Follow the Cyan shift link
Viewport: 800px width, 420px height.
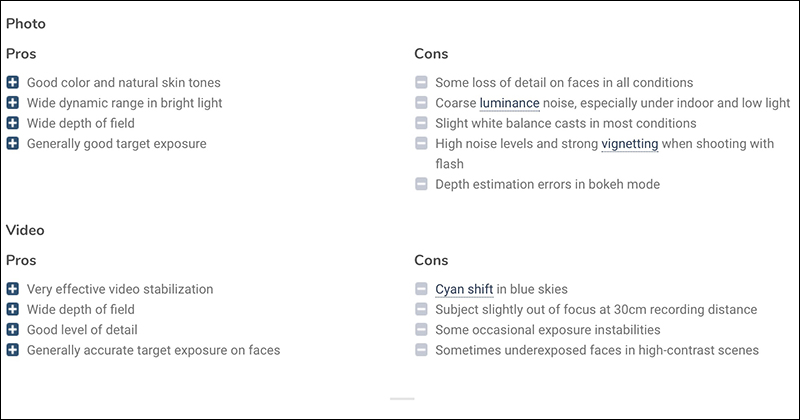tap(464, 289)
